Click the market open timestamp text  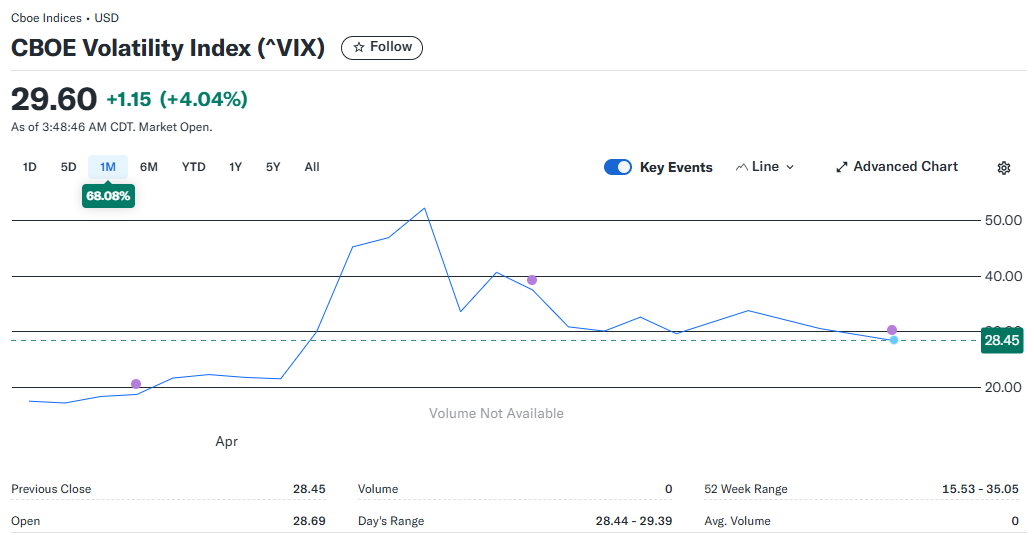coord(111,127)
